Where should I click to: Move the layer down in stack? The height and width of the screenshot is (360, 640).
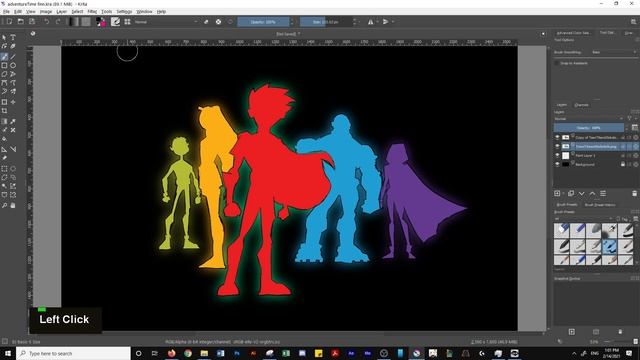click(582, 193)
